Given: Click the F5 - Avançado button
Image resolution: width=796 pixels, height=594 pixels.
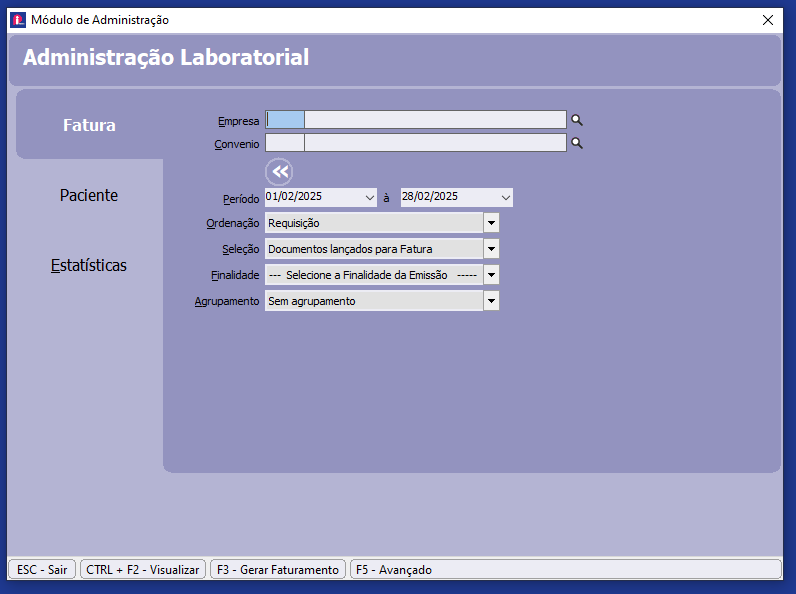Looking at the screenshot, I should pos(393,569).
